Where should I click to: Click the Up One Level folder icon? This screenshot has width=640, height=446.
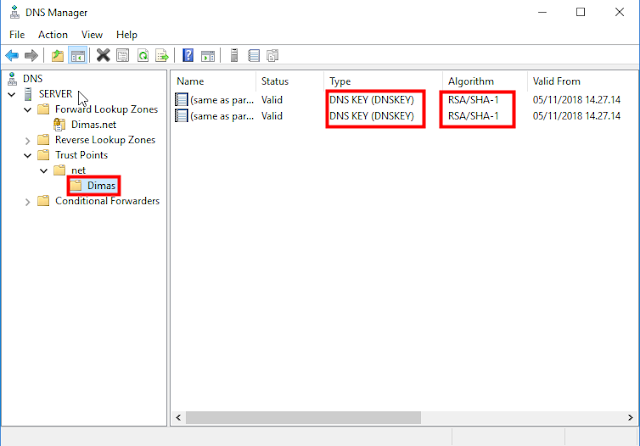tap(58, 55)
